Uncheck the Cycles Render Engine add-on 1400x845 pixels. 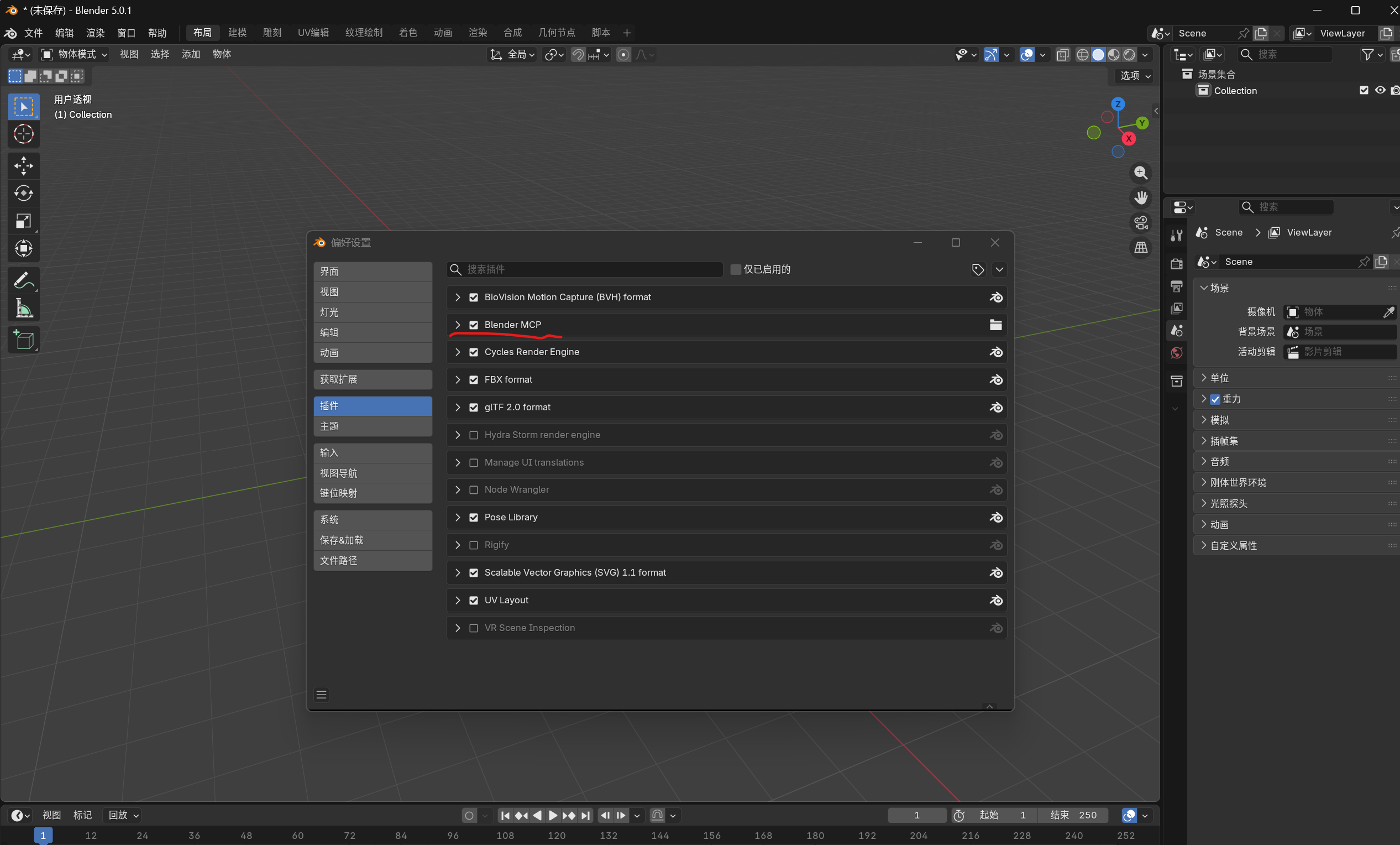[473, 352]
